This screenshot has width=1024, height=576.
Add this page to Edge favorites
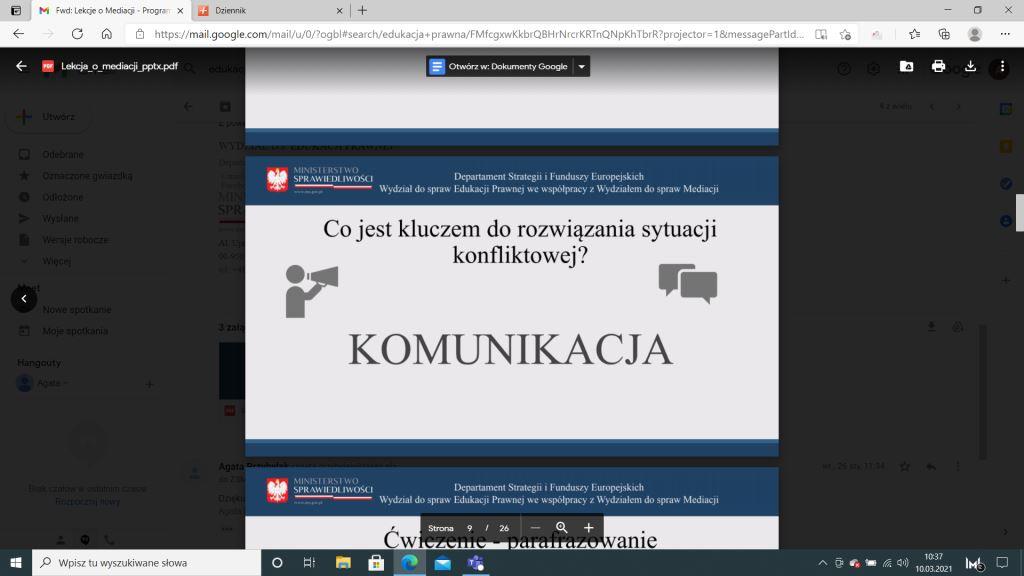click(845, 33)
